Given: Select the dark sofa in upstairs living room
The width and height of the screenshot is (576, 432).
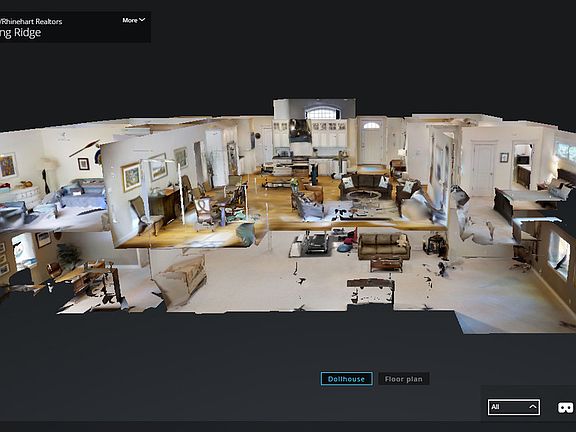Looking at the screenshot, I should point(365,185).
